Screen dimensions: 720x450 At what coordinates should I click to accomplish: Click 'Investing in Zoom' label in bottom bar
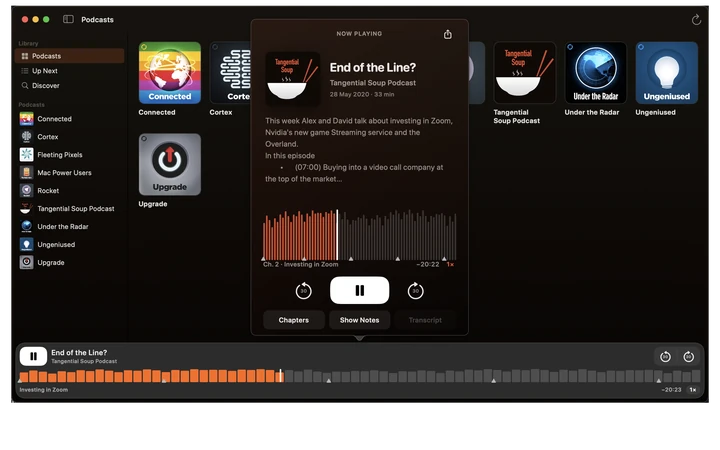44,389
